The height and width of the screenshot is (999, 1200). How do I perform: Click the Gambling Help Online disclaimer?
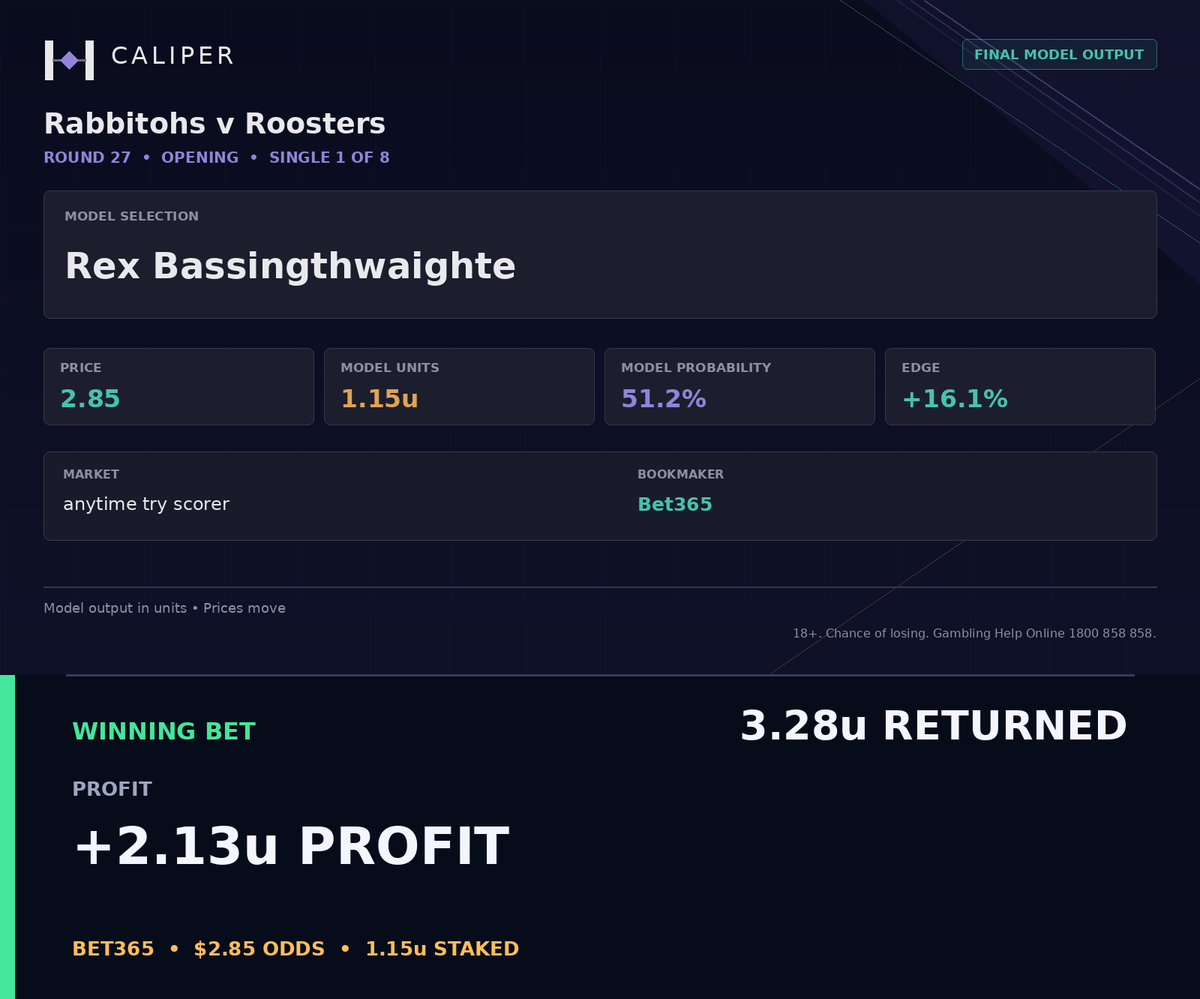click(x=974, y=633)
